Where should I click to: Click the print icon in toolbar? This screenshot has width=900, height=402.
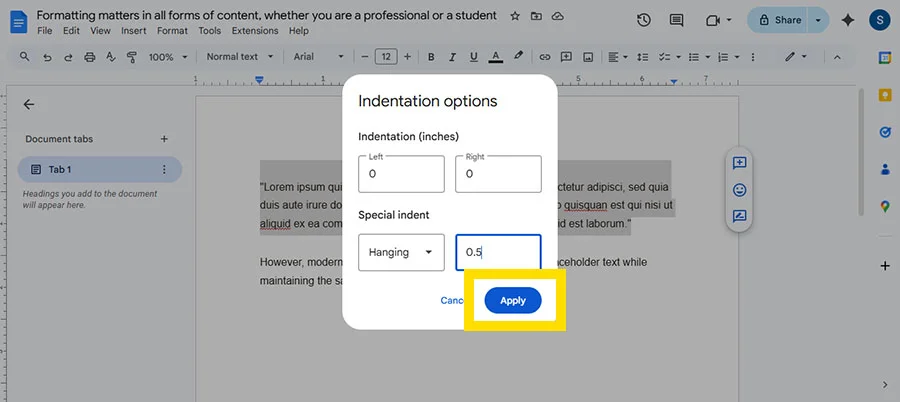[x=90, y=57]
